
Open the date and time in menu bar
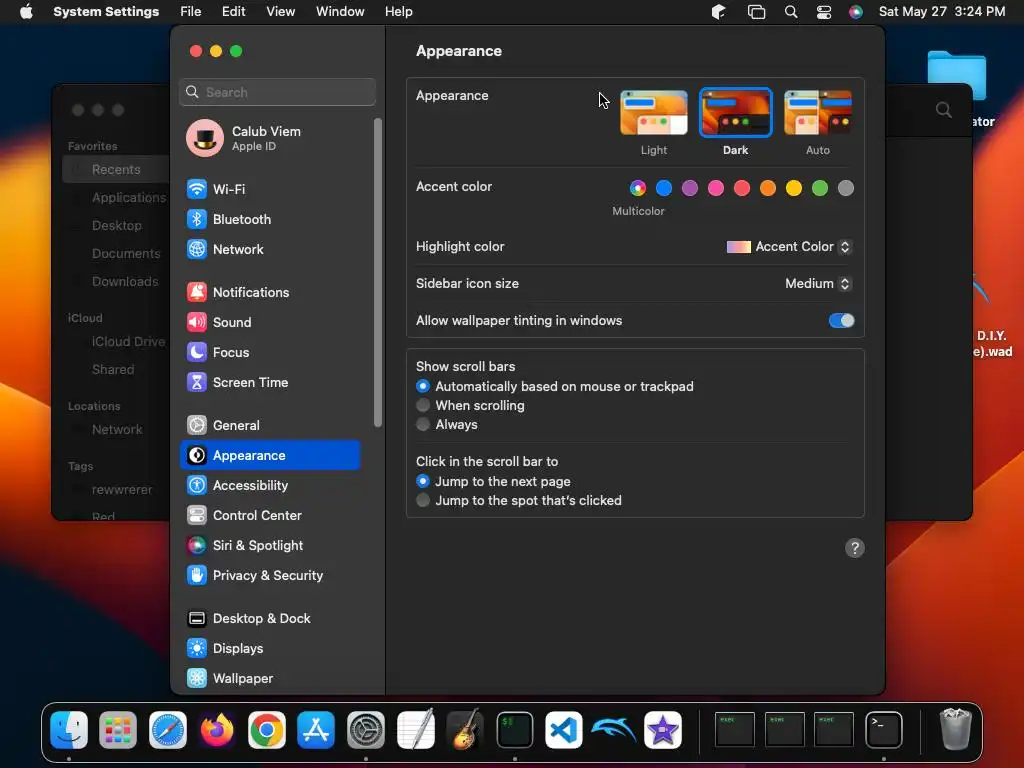[x=942, y=12]
